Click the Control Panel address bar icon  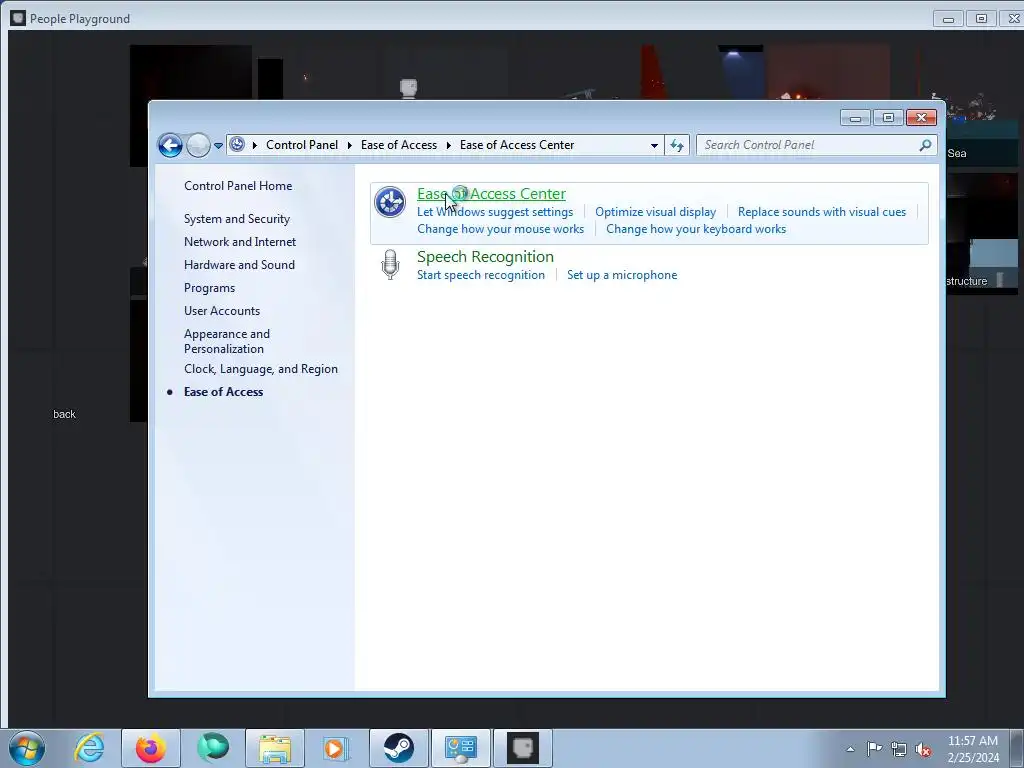point(237,145)
